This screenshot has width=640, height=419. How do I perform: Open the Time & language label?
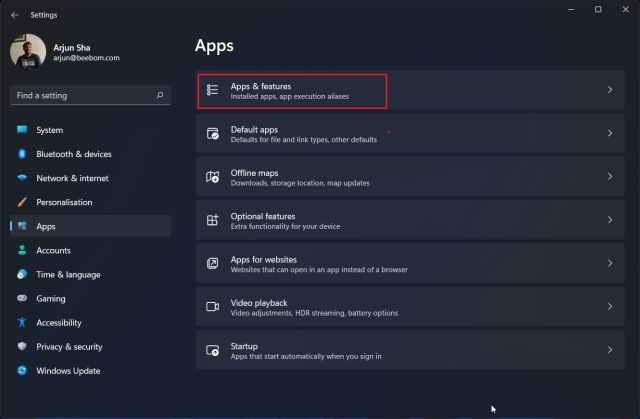[68, 275]
